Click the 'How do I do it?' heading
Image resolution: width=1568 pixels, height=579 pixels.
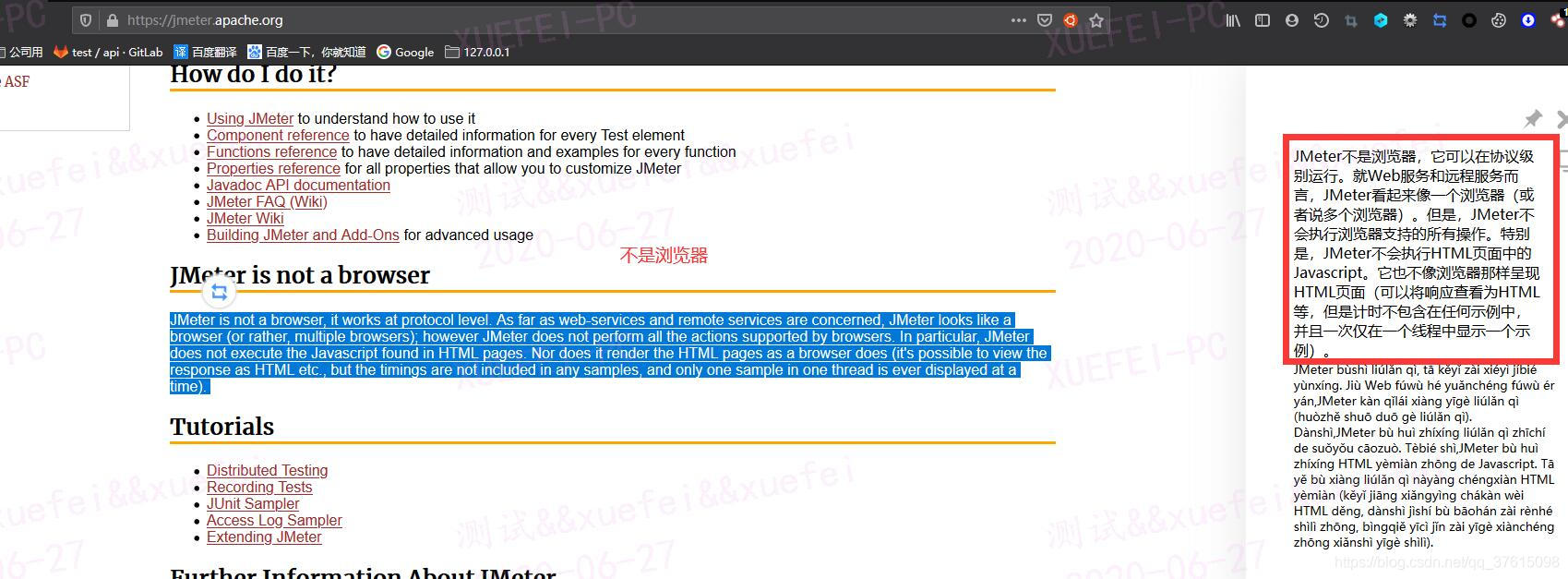(x=253, y=74)
